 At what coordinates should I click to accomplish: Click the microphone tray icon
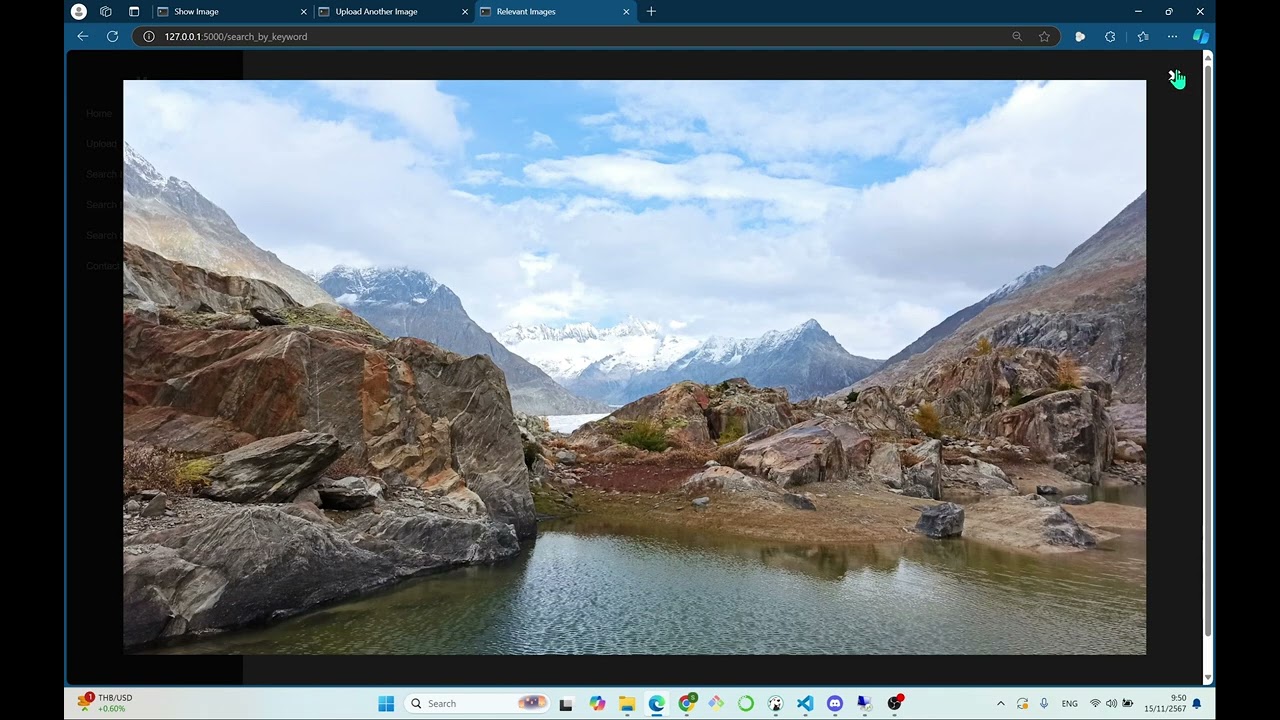click(x=1044, y=704)
